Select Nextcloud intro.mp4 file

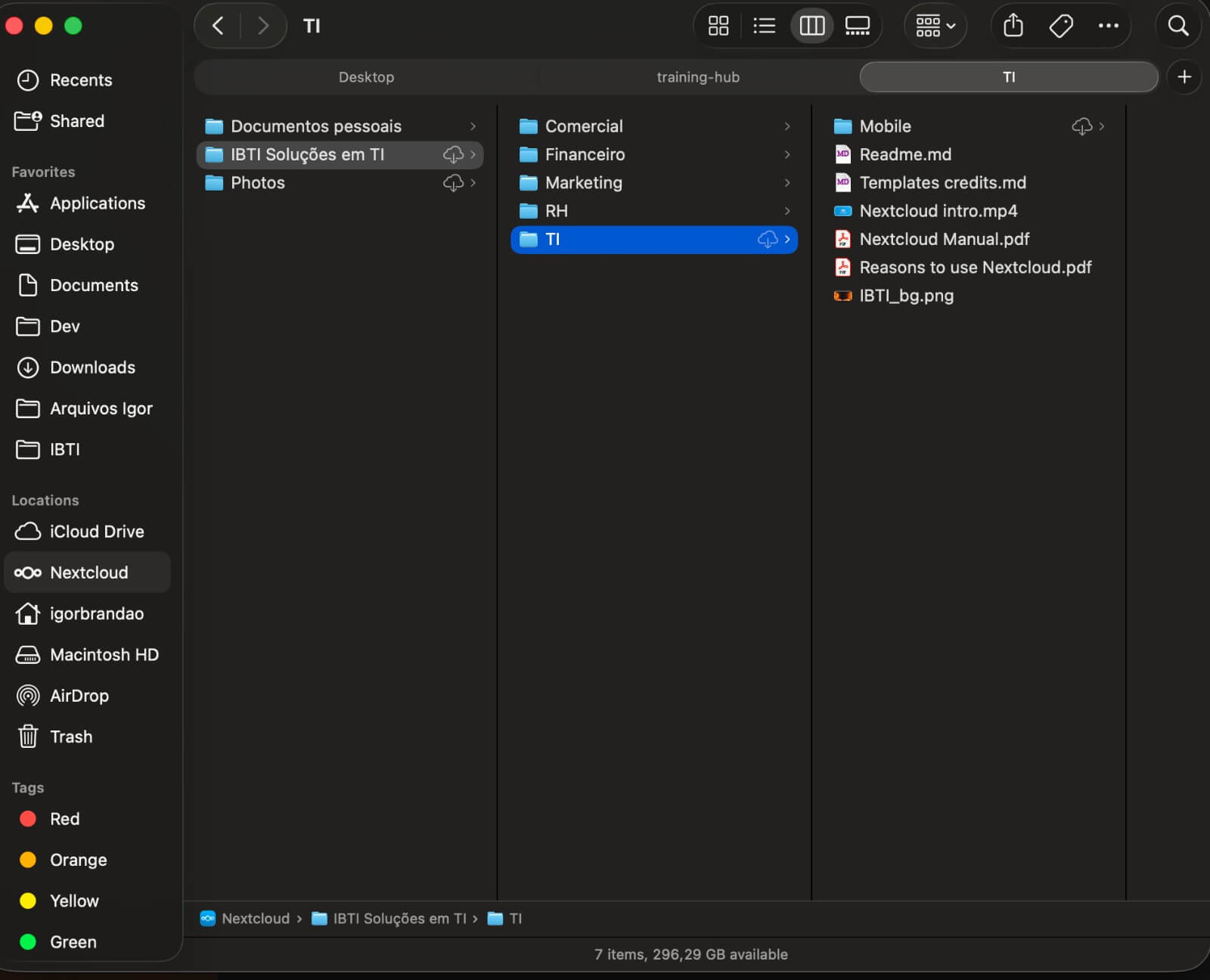[x=968, y=211]
